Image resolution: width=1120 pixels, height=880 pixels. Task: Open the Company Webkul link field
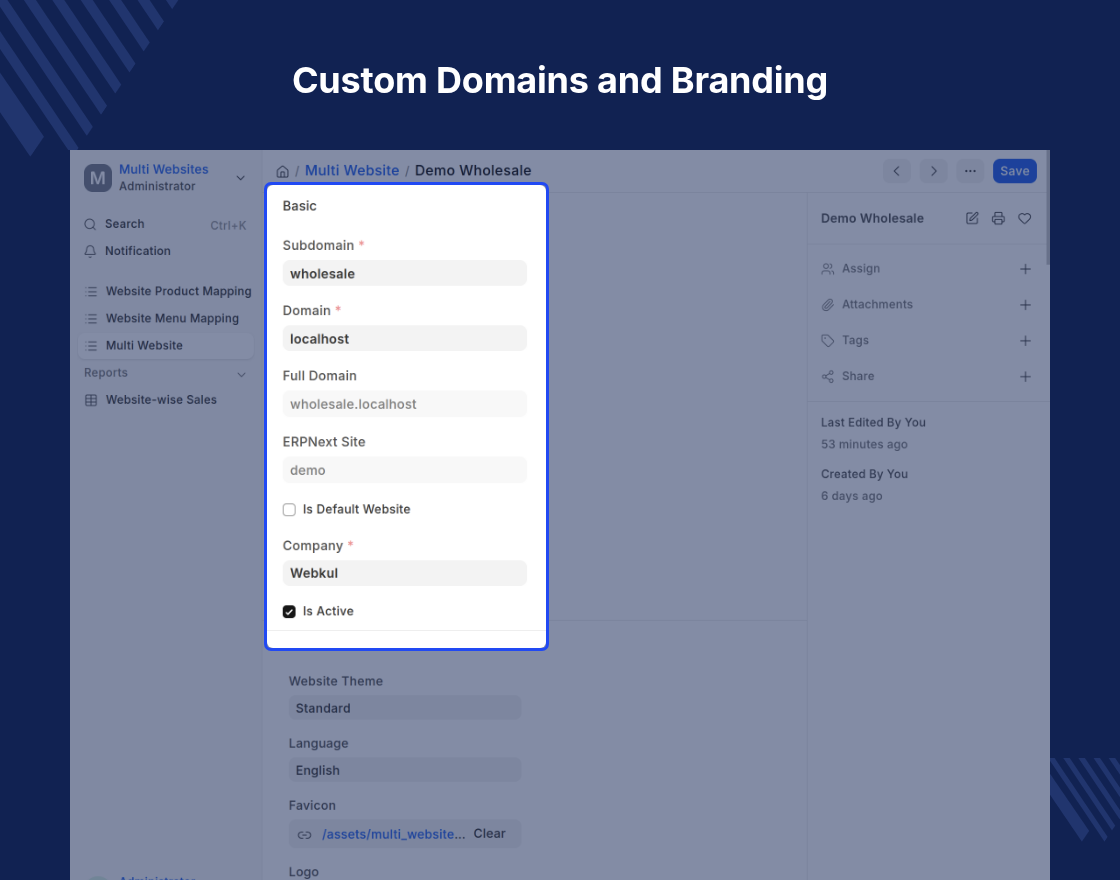[405, 573]
